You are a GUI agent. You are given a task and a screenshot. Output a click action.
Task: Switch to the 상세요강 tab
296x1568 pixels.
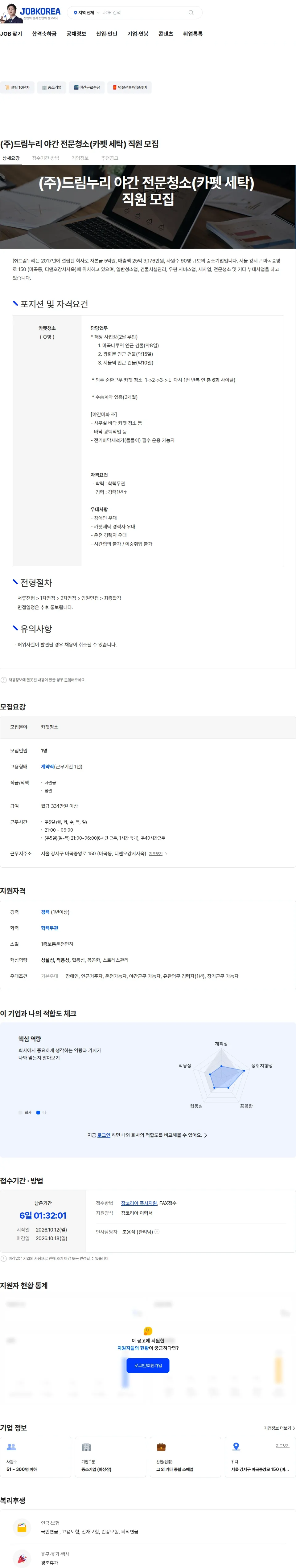[11, 158]
